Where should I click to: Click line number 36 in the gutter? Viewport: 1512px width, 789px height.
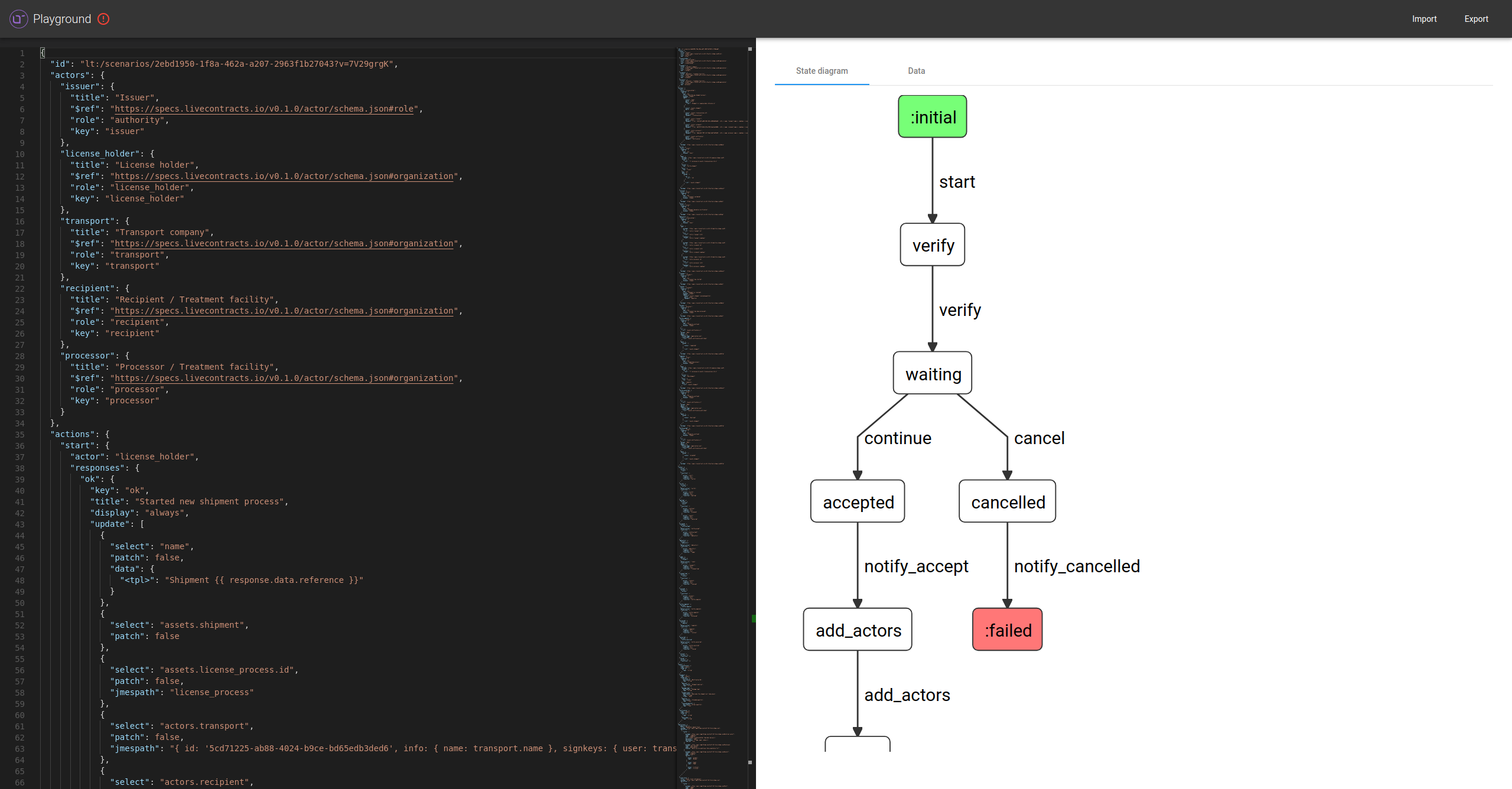[x=19, y=445]
